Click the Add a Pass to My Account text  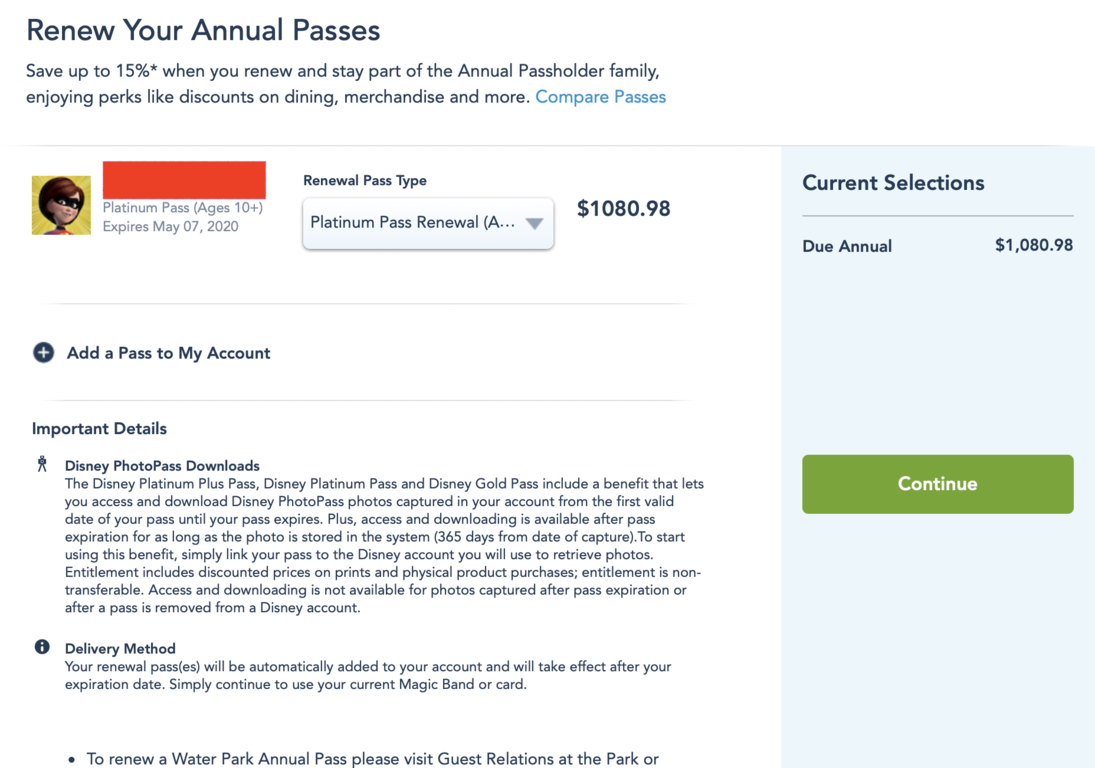168,353
